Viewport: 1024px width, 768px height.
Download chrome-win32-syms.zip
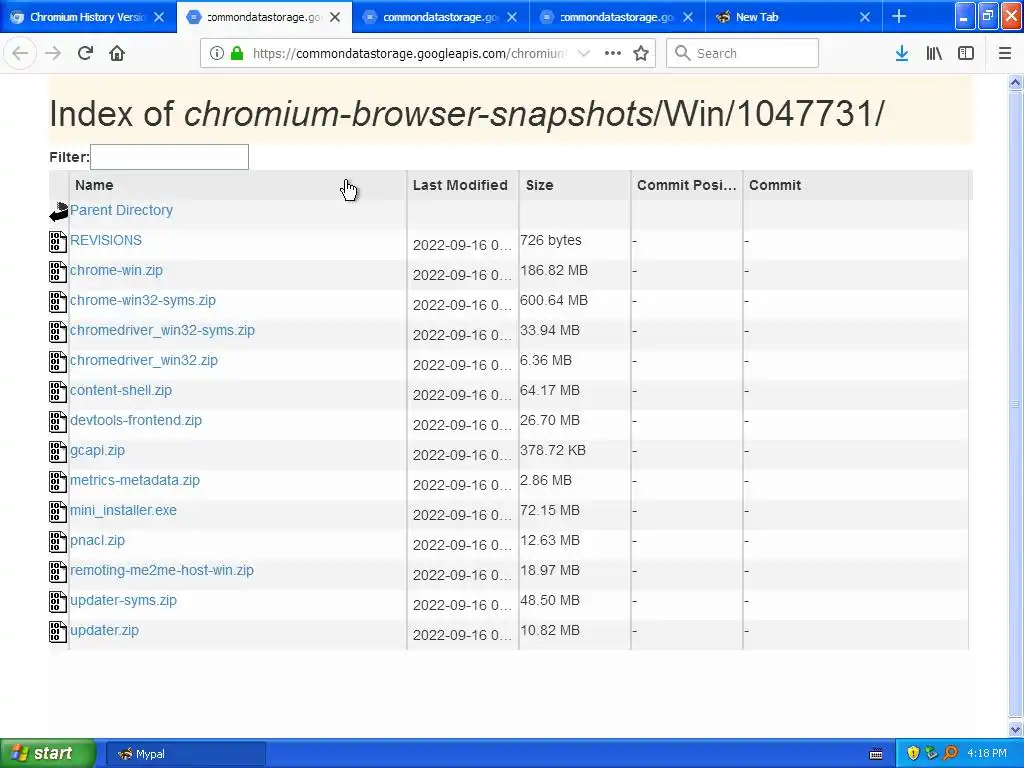tap(143, 300)
